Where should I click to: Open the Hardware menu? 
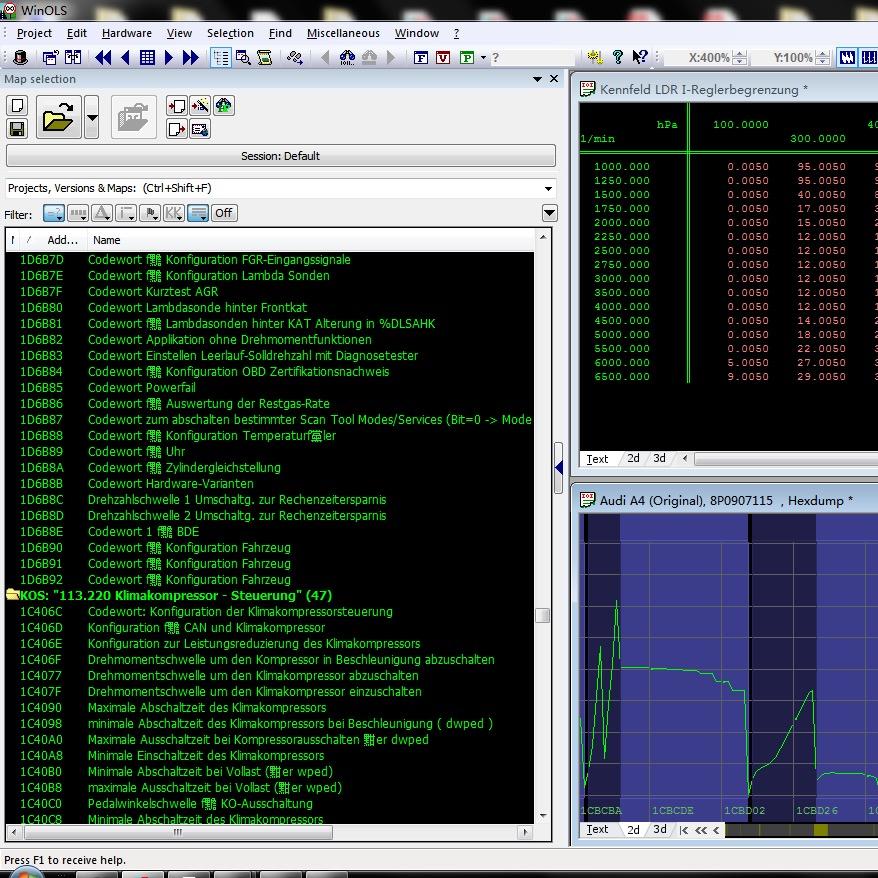127,33
